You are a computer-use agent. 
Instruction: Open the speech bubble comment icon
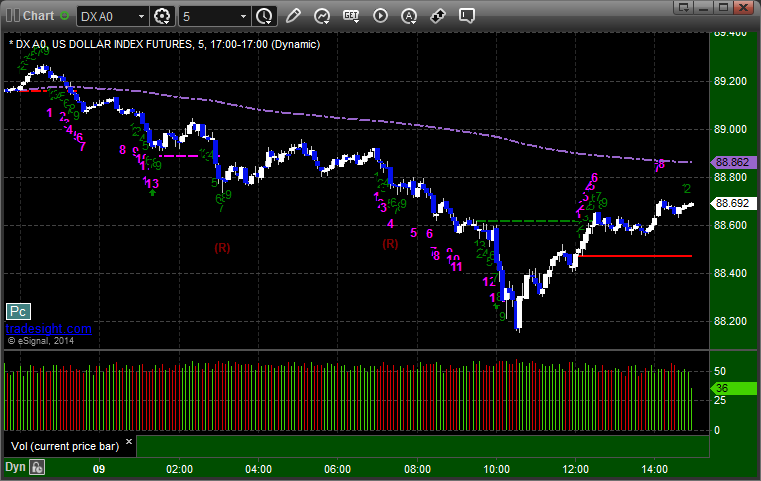click(x=467, y=16)
